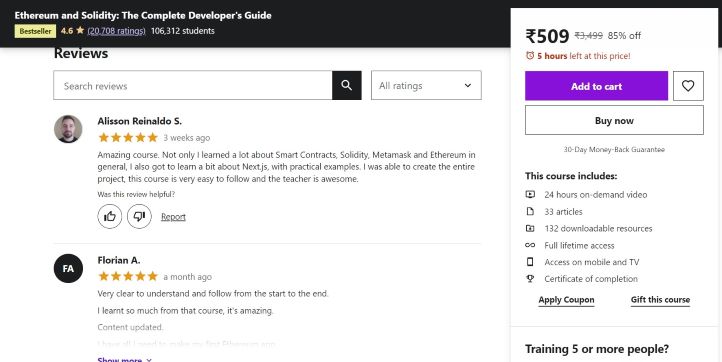Viewport: 722px width, 362px height.
Task: Click the ₹509 price
Action: pyautogui.click(x=547, y=36)
